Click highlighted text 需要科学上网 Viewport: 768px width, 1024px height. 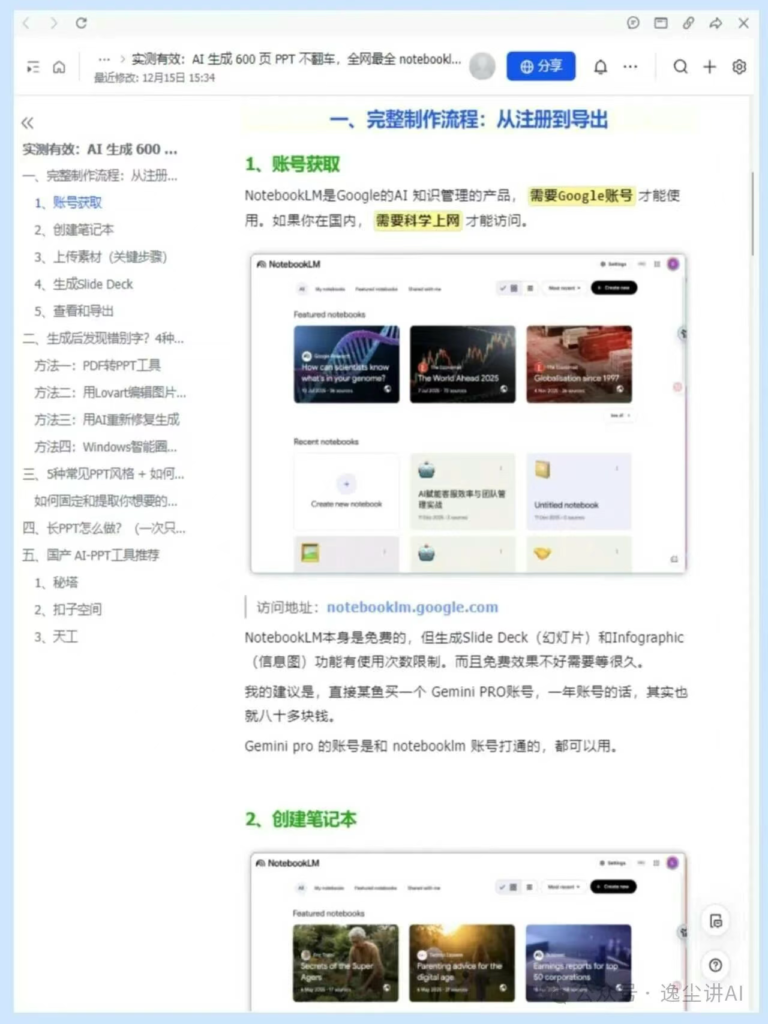(x=418, y=220)
